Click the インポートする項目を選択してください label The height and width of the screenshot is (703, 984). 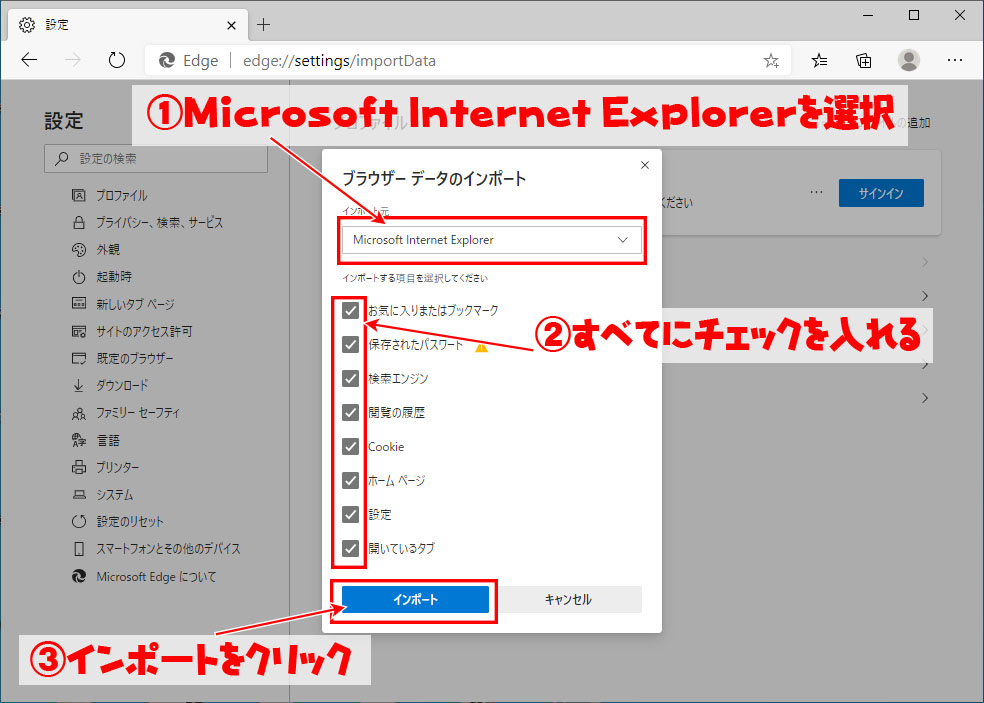(x=415, y=278)
